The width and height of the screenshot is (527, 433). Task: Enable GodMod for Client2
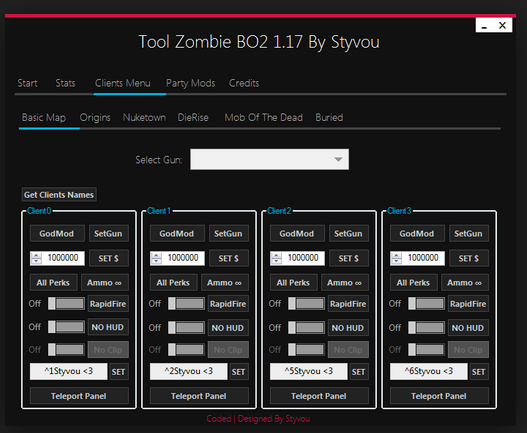click(297, 234)
